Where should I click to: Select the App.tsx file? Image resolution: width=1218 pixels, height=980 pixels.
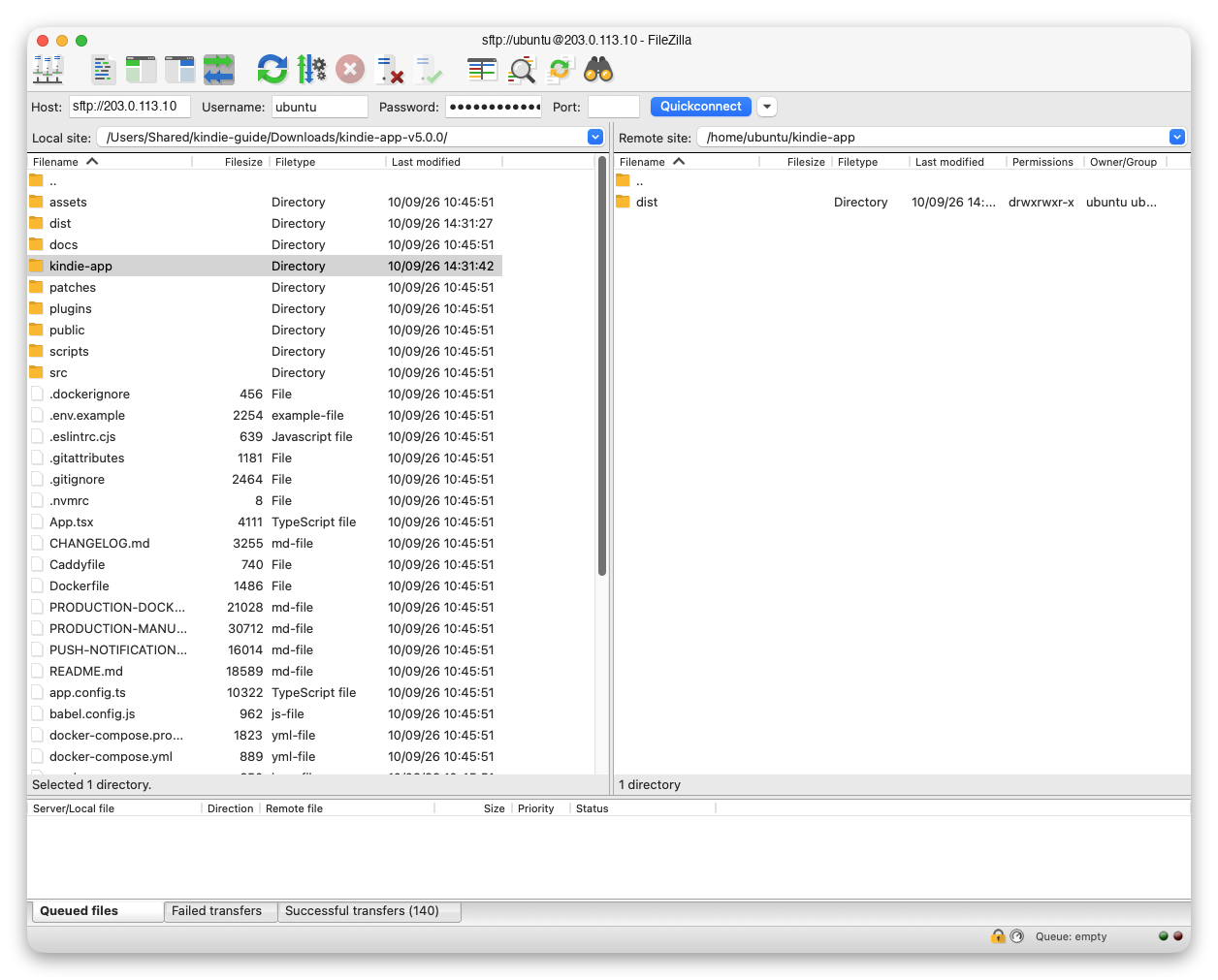[265, 522]
